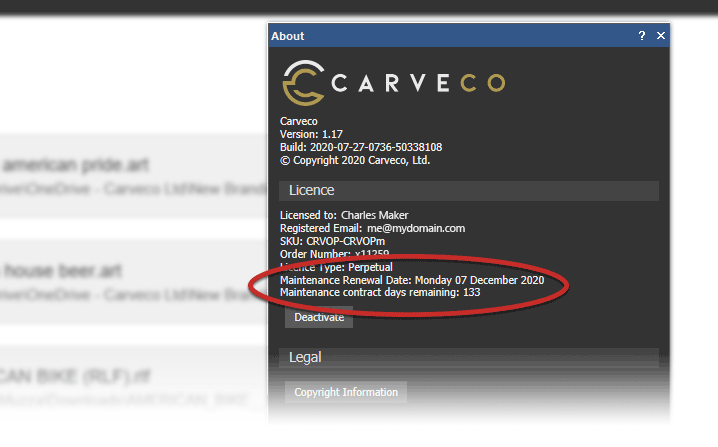The image size is (718, 447).
Task: Select the Legal section header
Action: click(x=468, y=357)
